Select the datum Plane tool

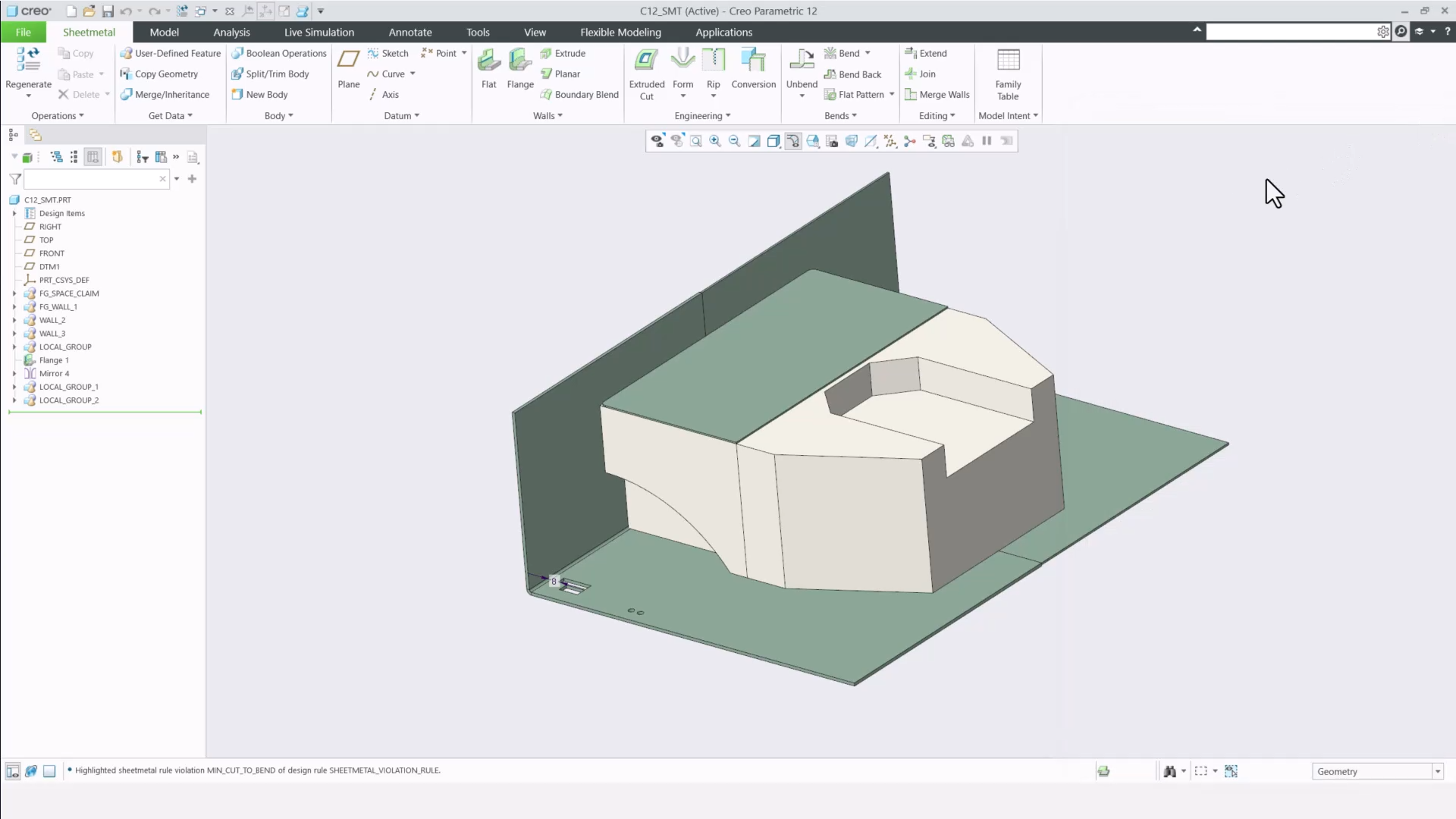pos(349,69)
